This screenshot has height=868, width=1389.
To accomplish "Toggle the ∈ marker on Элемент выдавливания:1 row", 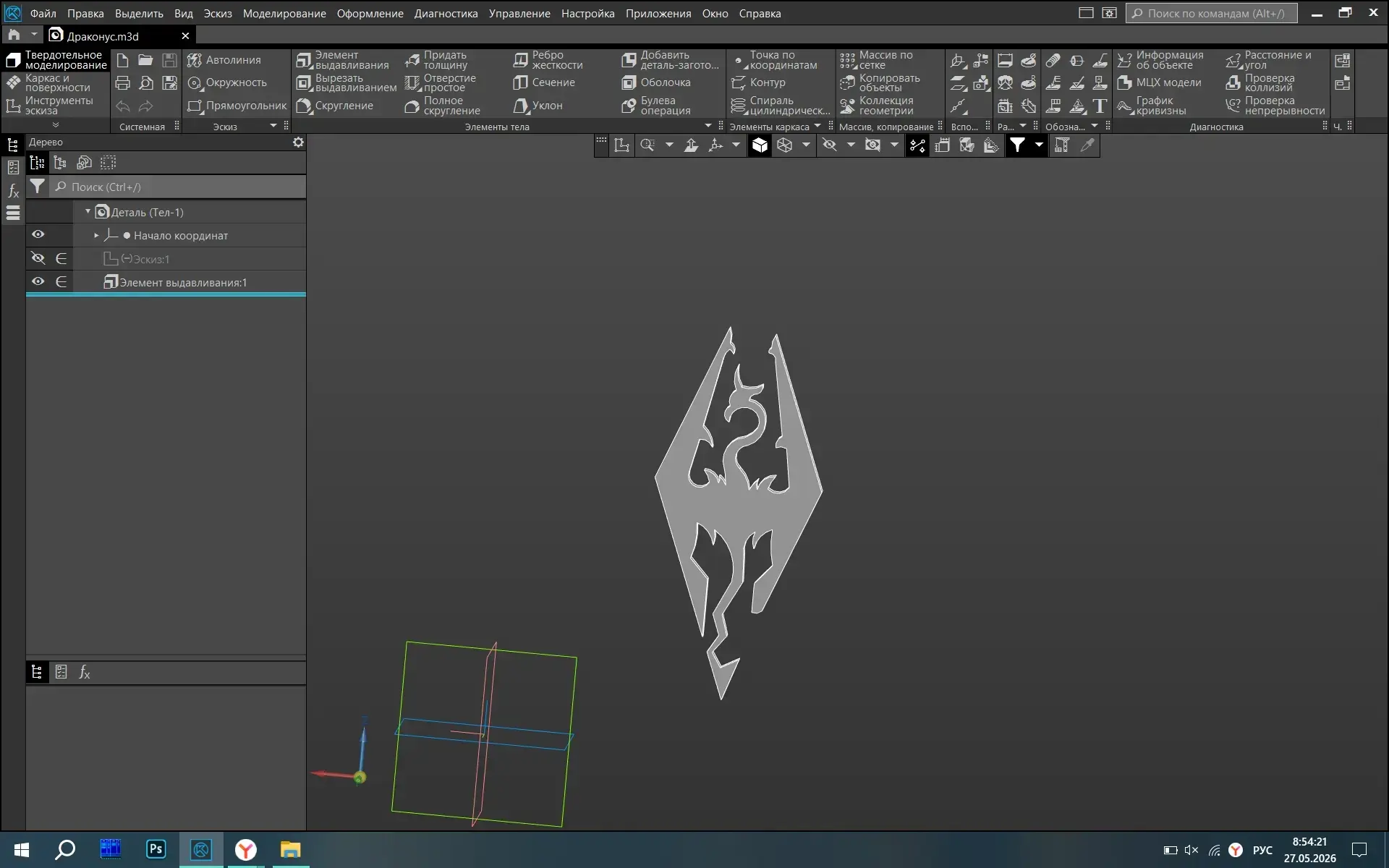I will pos(61,281).
